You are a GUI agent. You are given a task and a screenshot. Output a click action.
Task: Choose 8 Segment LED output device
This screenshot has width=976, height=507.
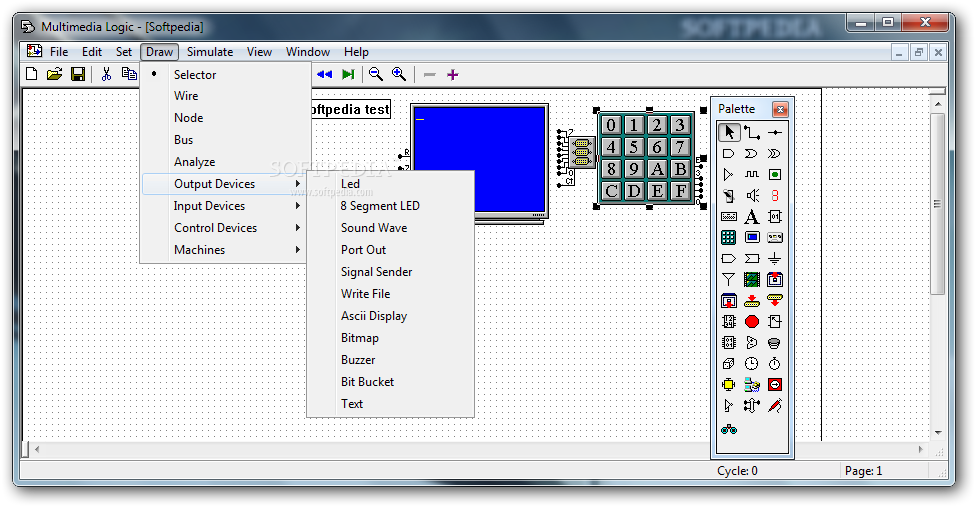(x=390, y=206)
